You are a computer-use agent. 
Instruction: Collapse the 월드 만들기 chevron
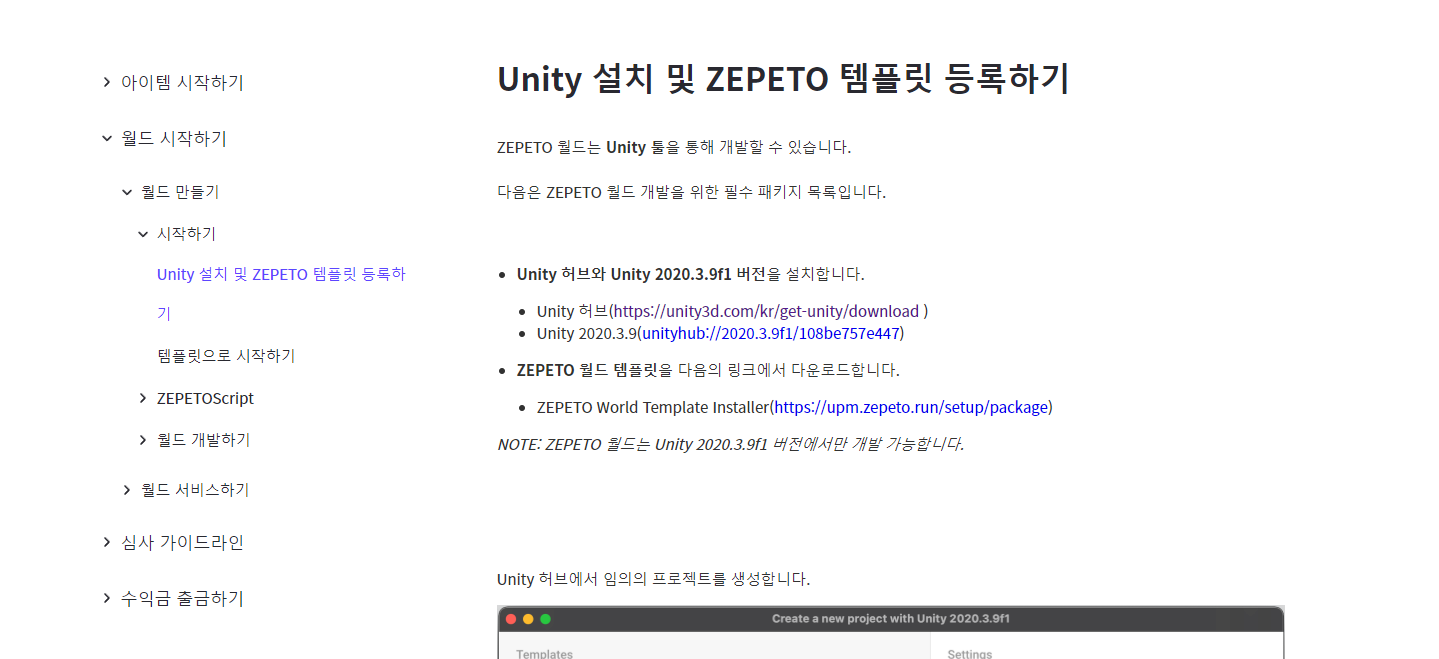pyautogui.click(x=127, y=192)
